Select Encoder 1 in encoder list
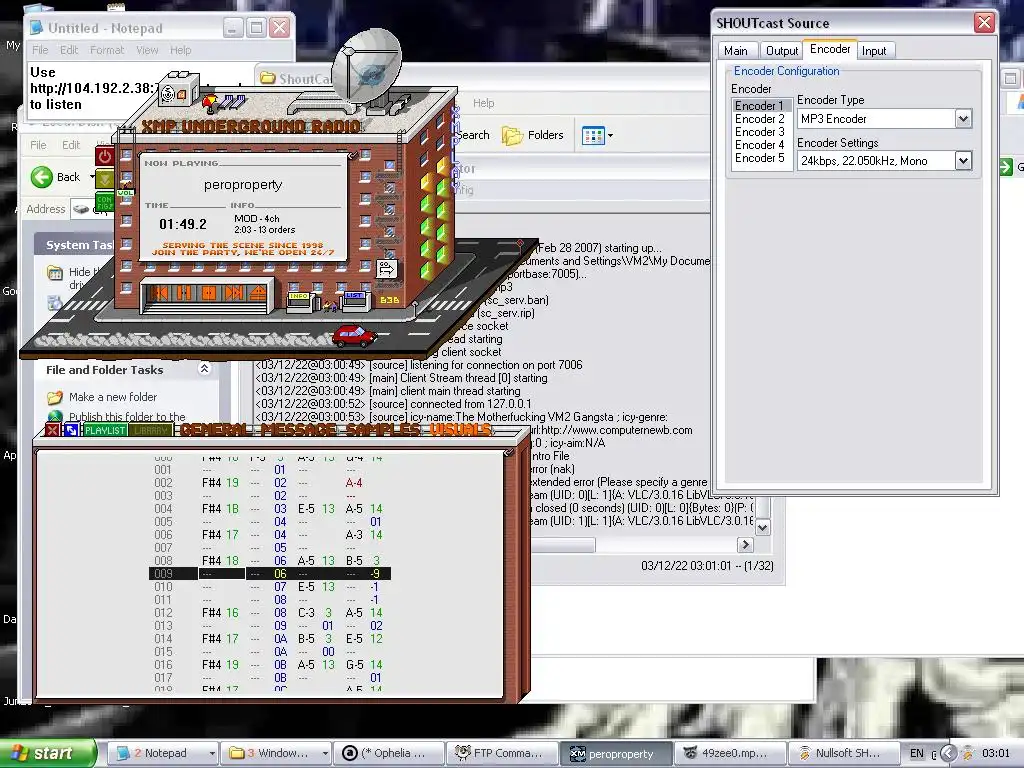This screenshot has width=1024, height=768. point(759,106)
